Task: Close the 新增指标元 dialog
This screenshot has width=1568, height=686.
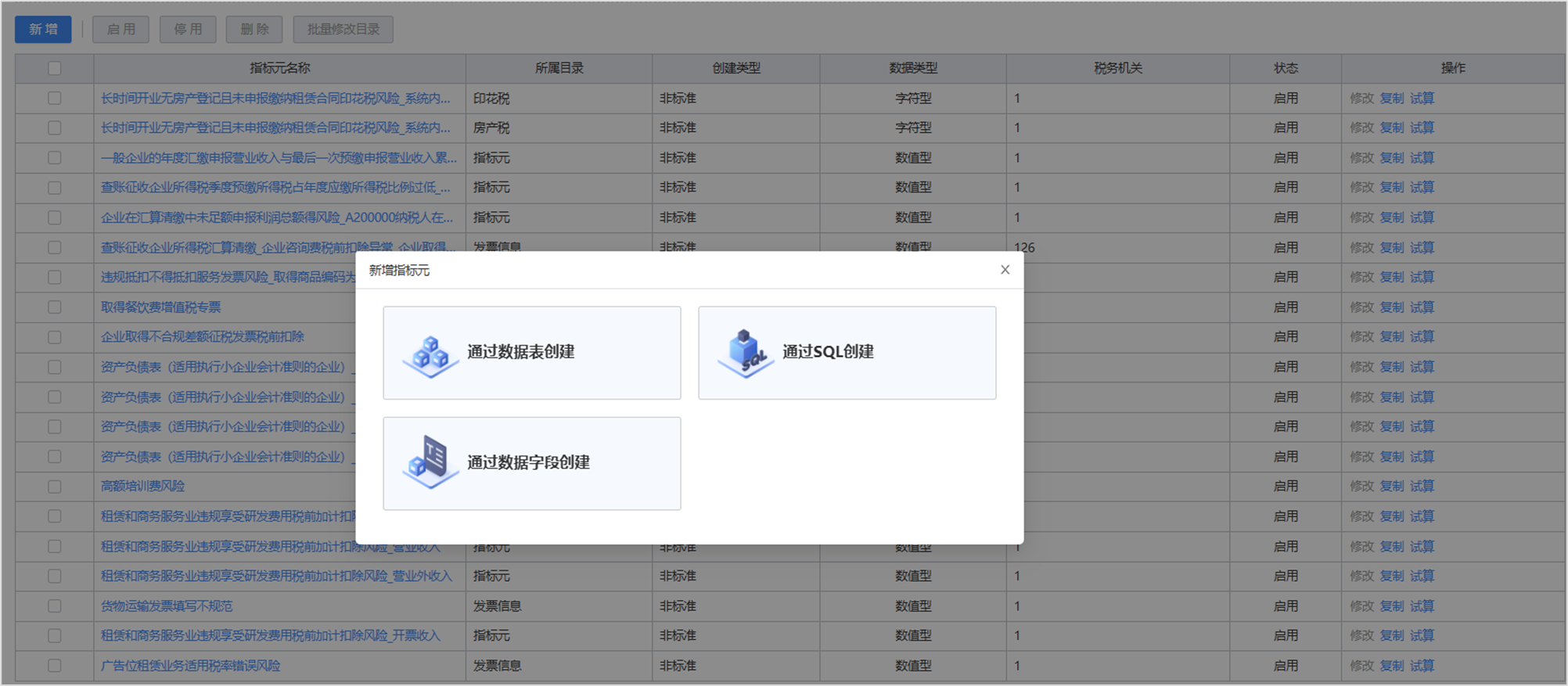Action: tap(1005, 270)
